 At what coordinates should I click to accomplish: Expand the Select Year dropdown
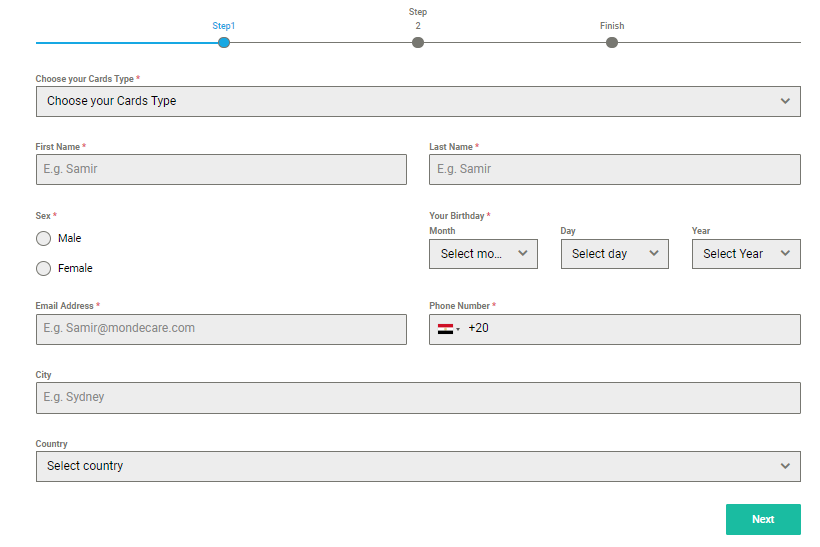(x=746, y=254)
